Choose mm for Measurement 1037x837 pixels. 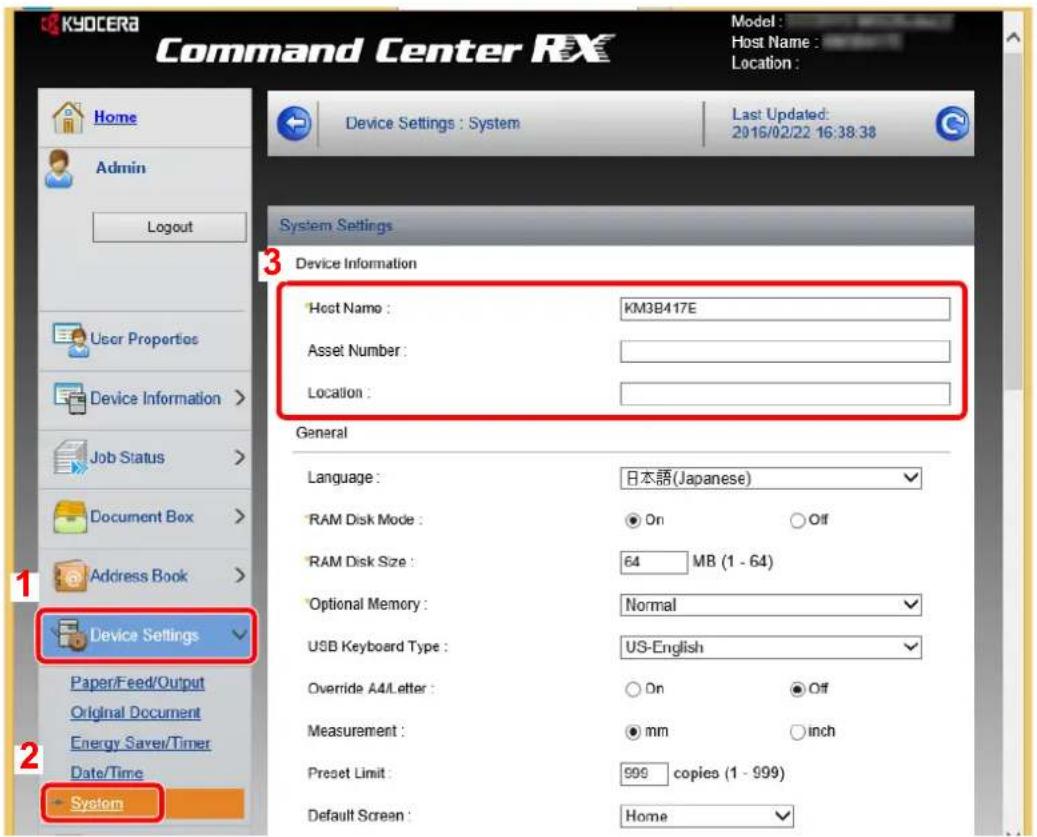[x=633, y=732]
